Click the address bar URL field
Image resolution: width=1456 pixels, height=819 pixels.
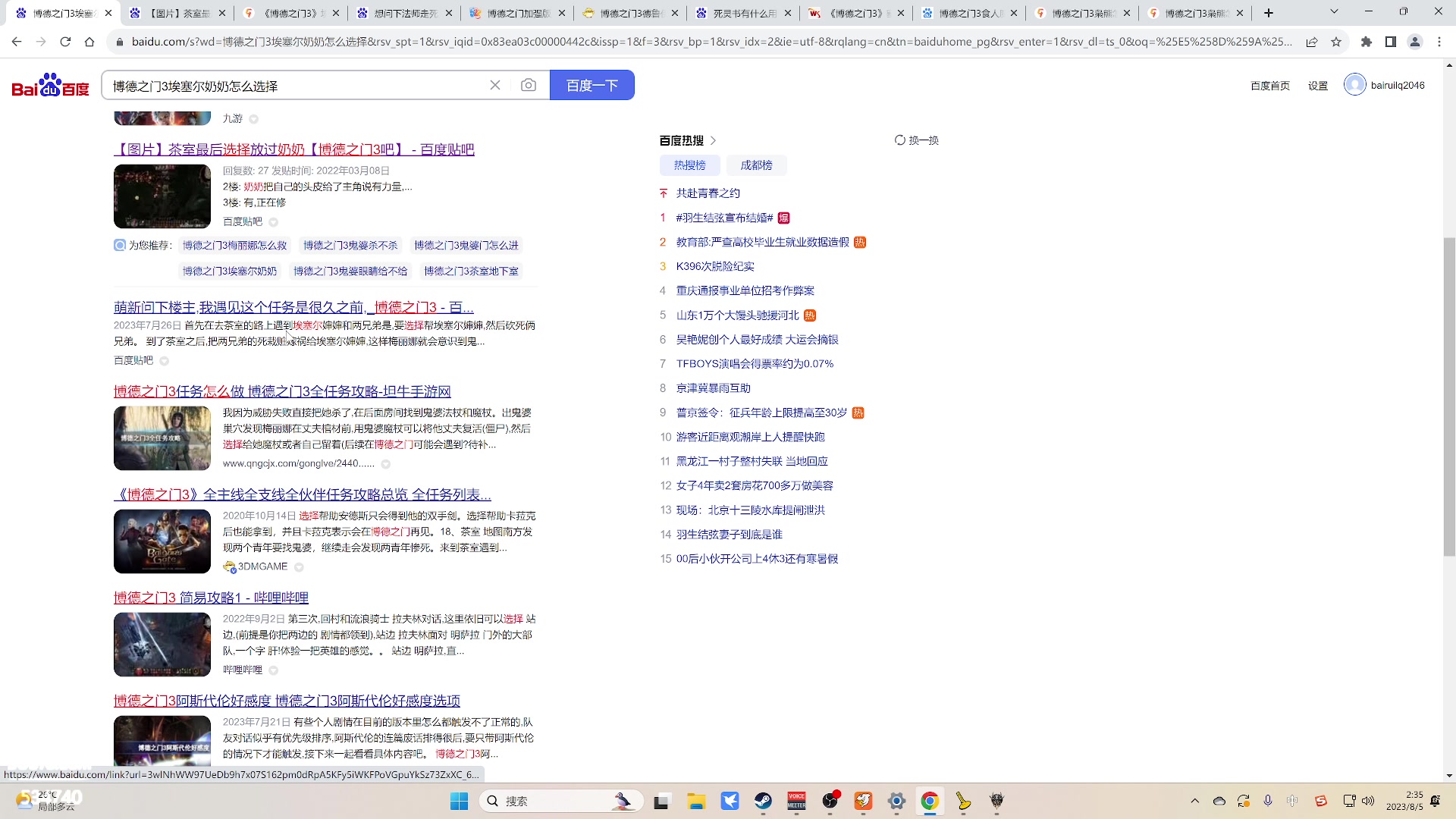pos(711,42)
